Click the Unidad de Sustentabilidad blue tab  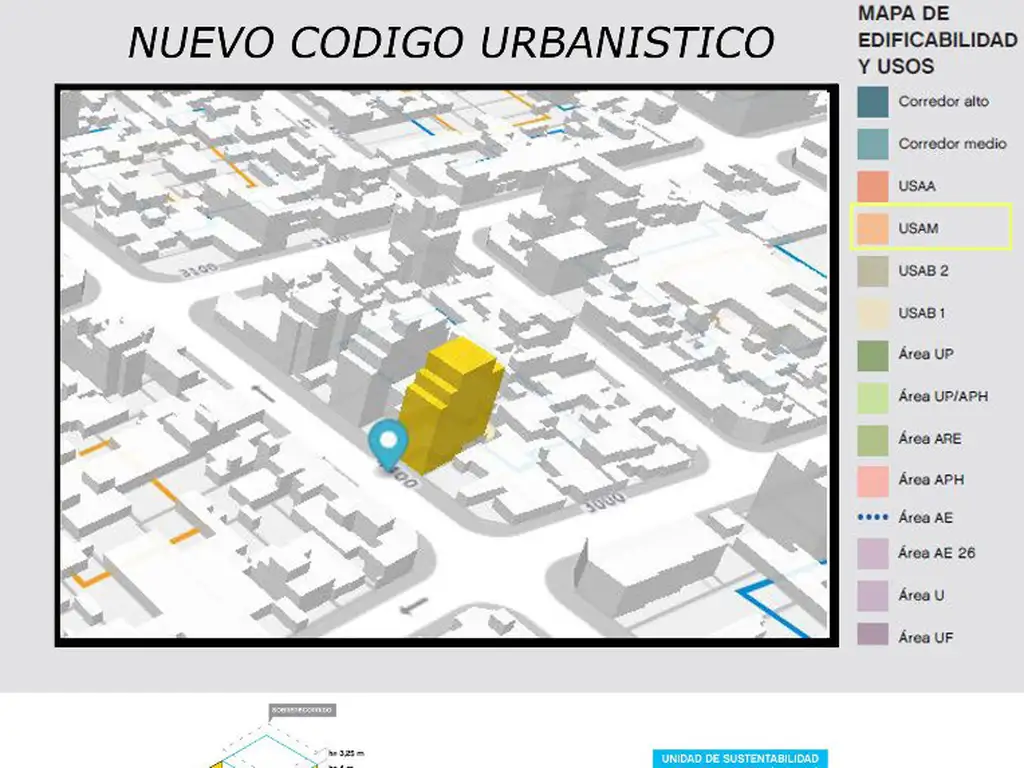click(740, 759)
